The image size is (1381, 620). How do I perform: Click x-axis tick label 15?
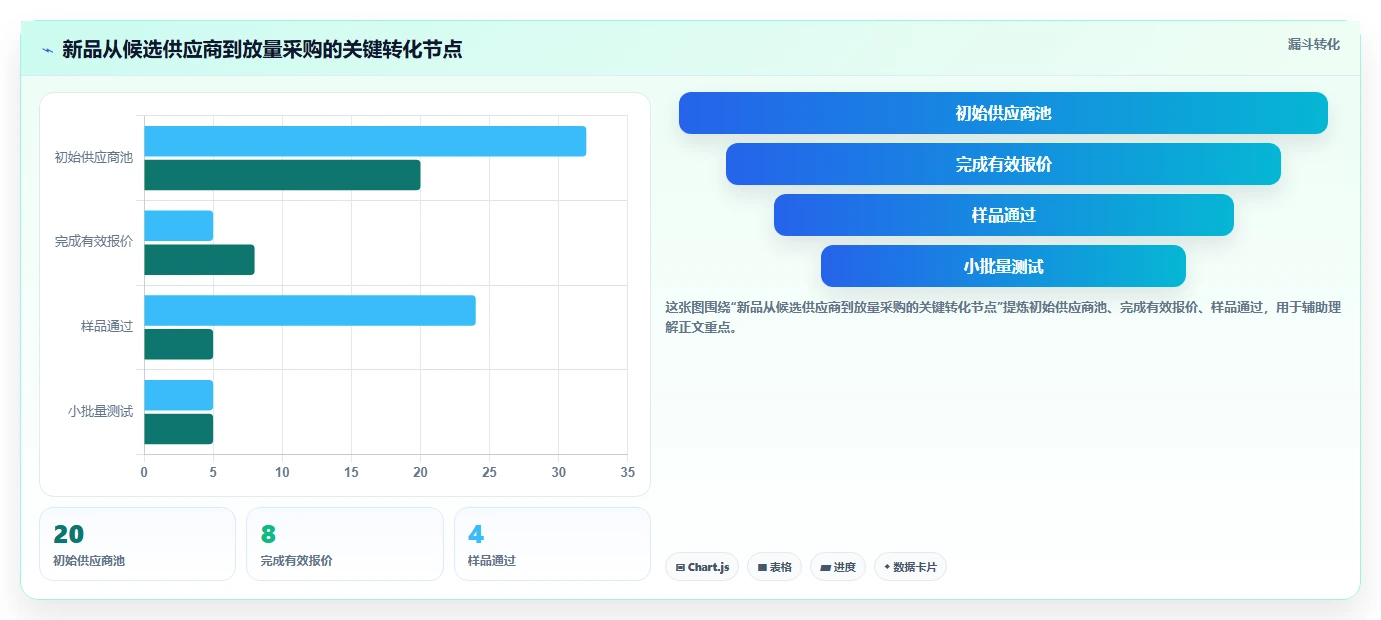coord(351,472)
